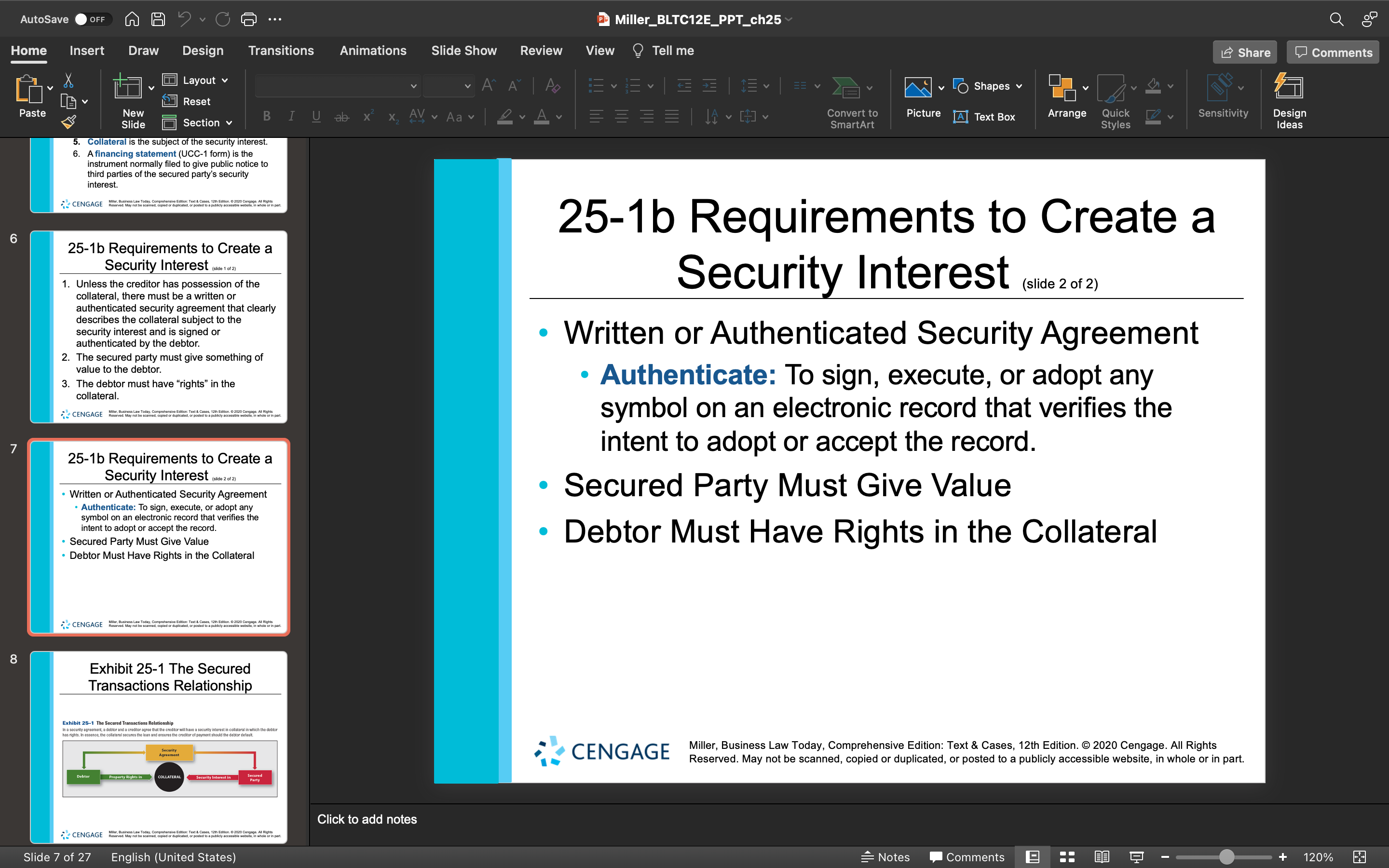The width and height of the screenshot is (1389, 868).
Task: Adjust the zoom slider handle
Action: coord(1226,856)
